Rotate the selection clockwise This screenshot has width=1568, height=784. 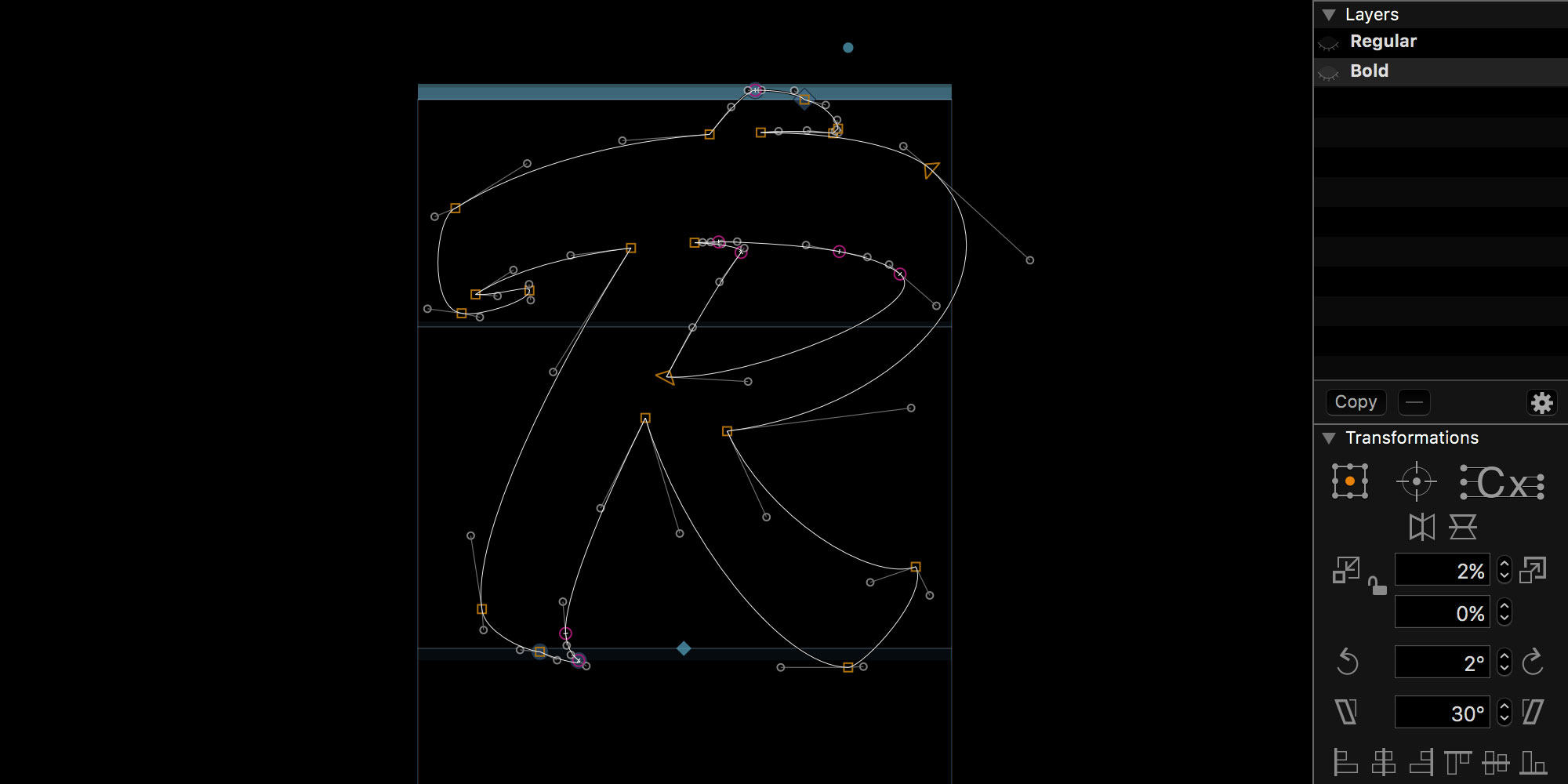point(1533,662)
